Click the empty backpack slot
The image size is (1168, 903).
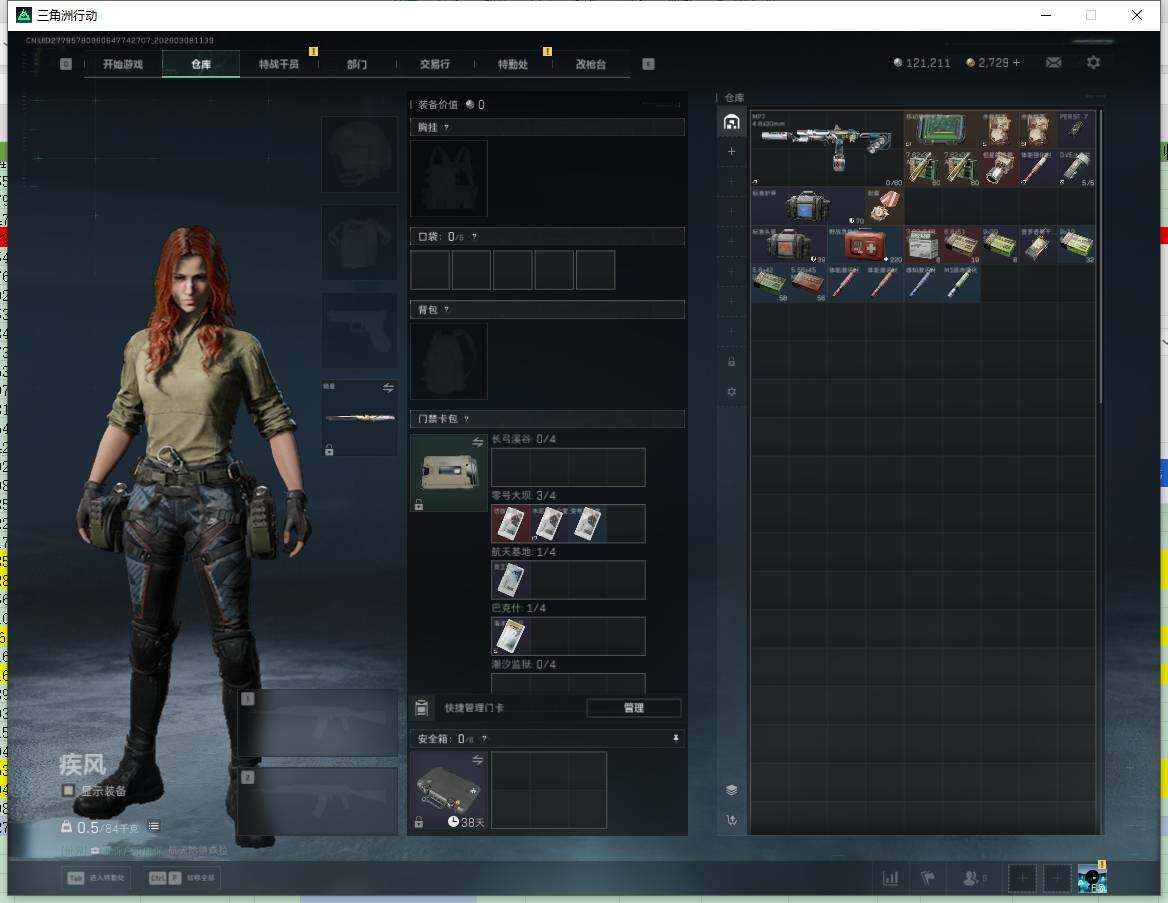click(448, 361)
